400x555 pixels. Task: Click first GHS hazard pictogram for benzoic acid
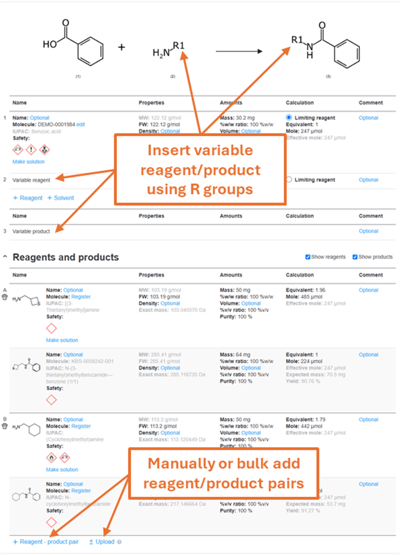pyautogui.click(x=18, y=150)
